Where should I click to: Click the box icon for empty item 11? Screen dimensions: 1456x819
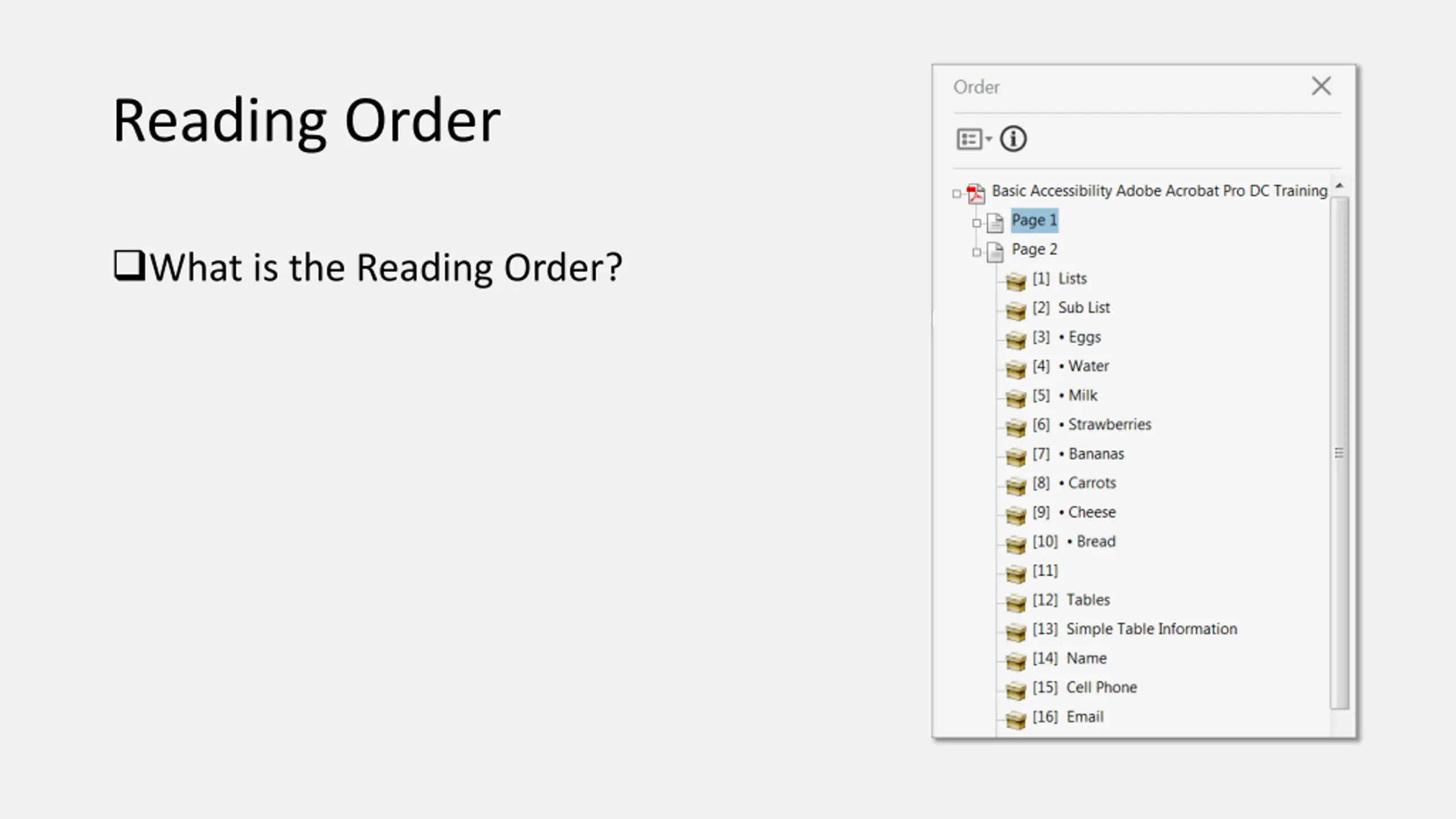[x=1016, y=573]
